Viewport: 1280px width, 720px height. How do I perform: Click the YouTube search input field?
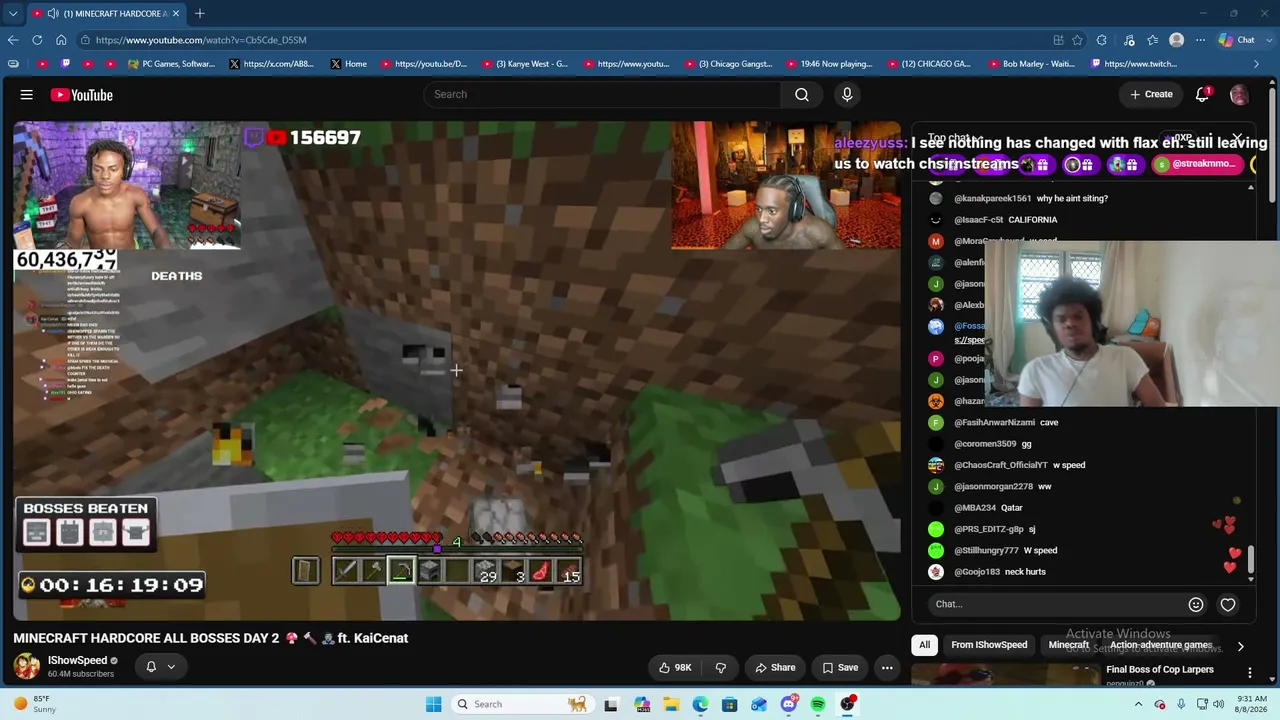[602, 94]
